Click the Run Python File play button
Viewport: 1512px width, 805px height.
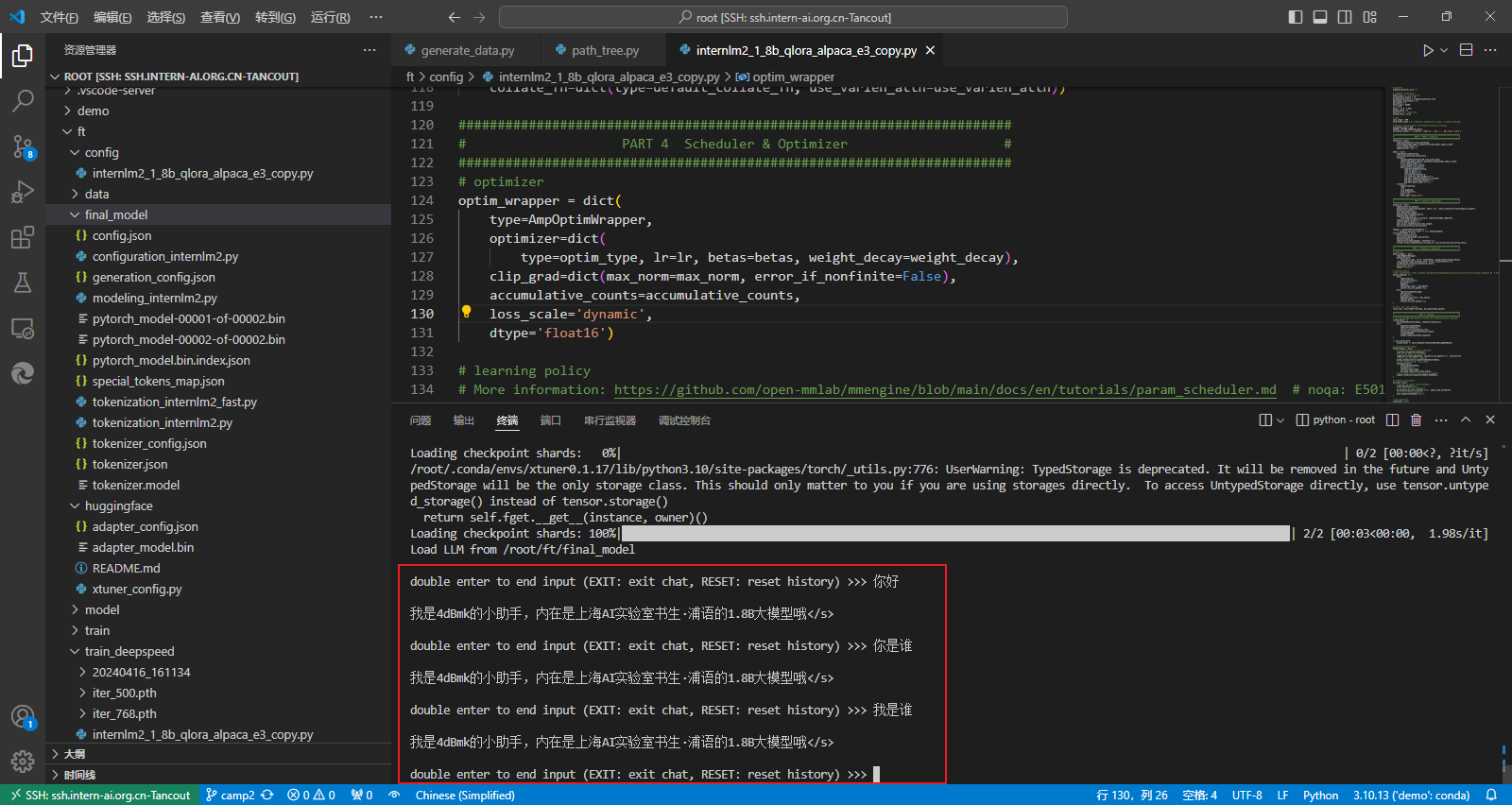tap(1428, 50)
